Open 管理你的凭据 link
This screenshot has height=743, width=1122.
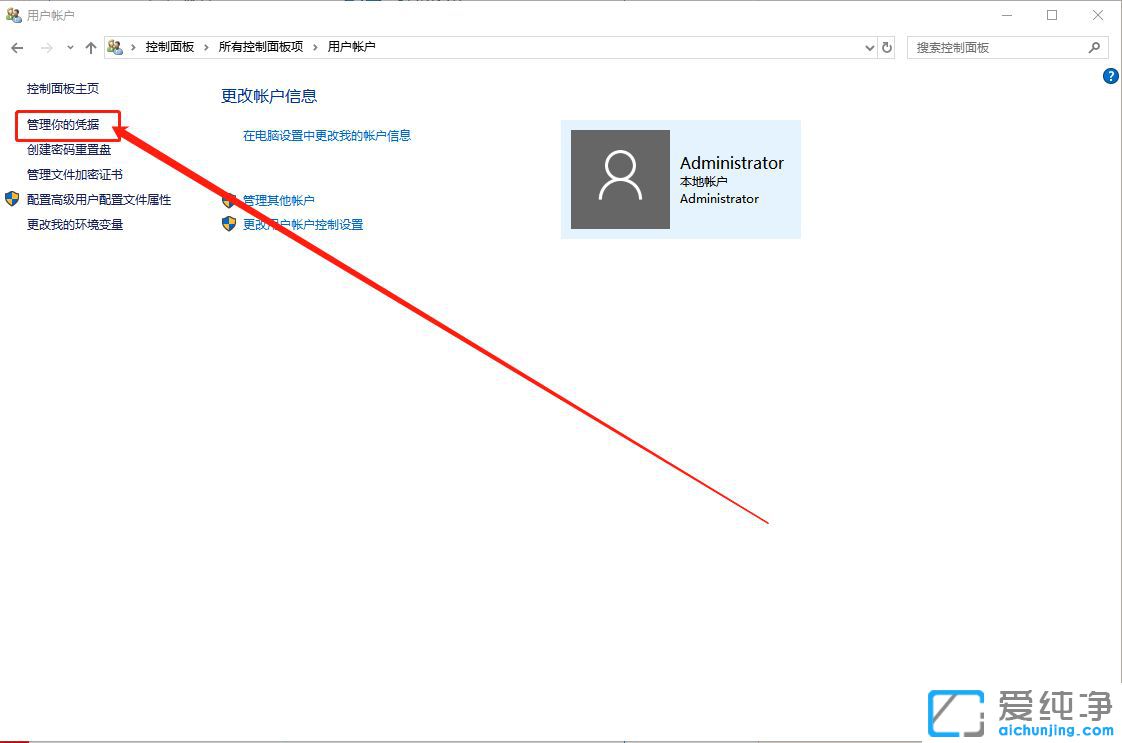tap(63, 125)
